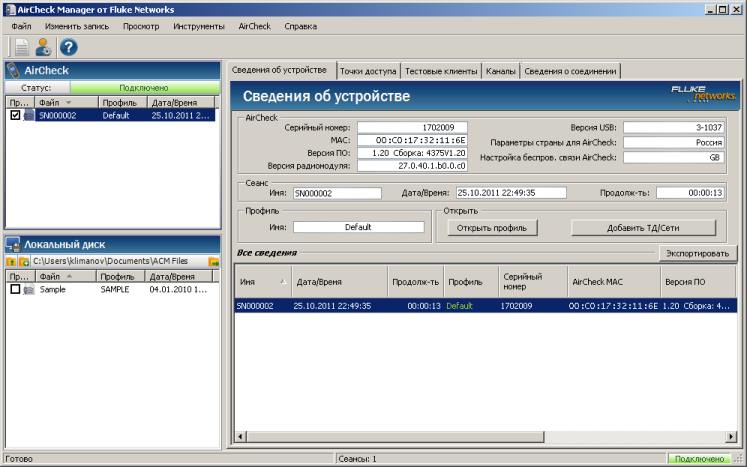Click the country parameters field Россия
Image resolution: width=747 pixels, height=467 pixels.
[674, 142]
